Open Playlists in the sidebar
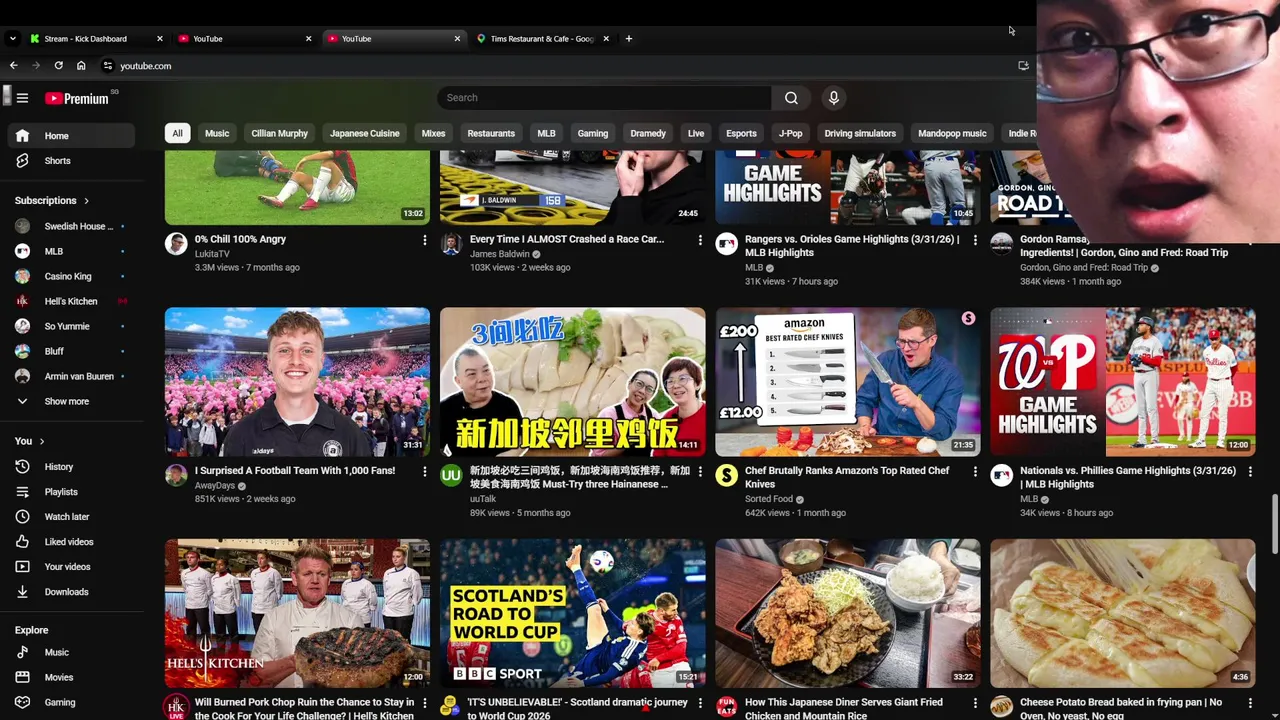 pos(71,492)
